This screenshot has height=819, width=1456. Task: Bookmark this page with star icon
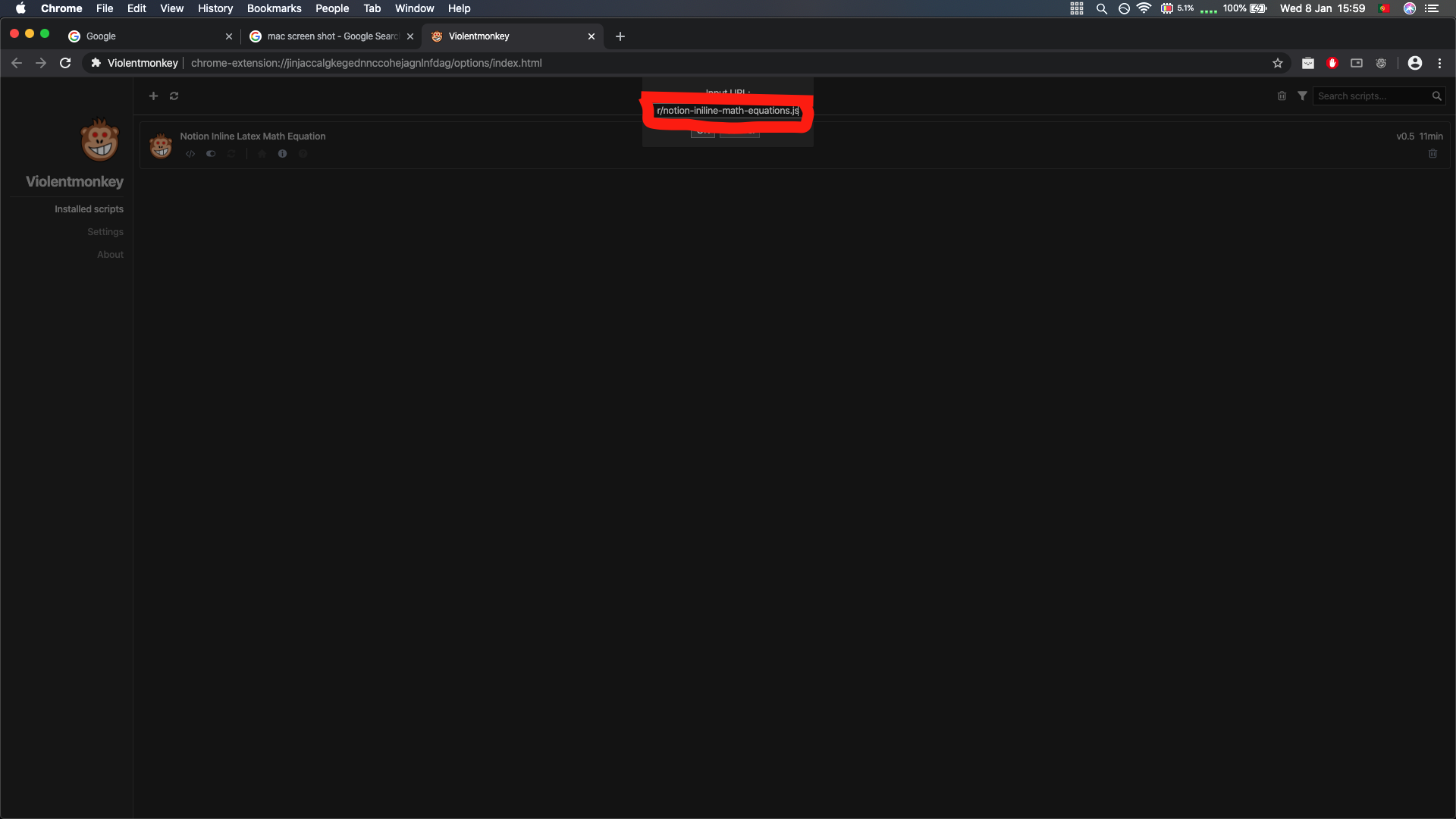1278,63
